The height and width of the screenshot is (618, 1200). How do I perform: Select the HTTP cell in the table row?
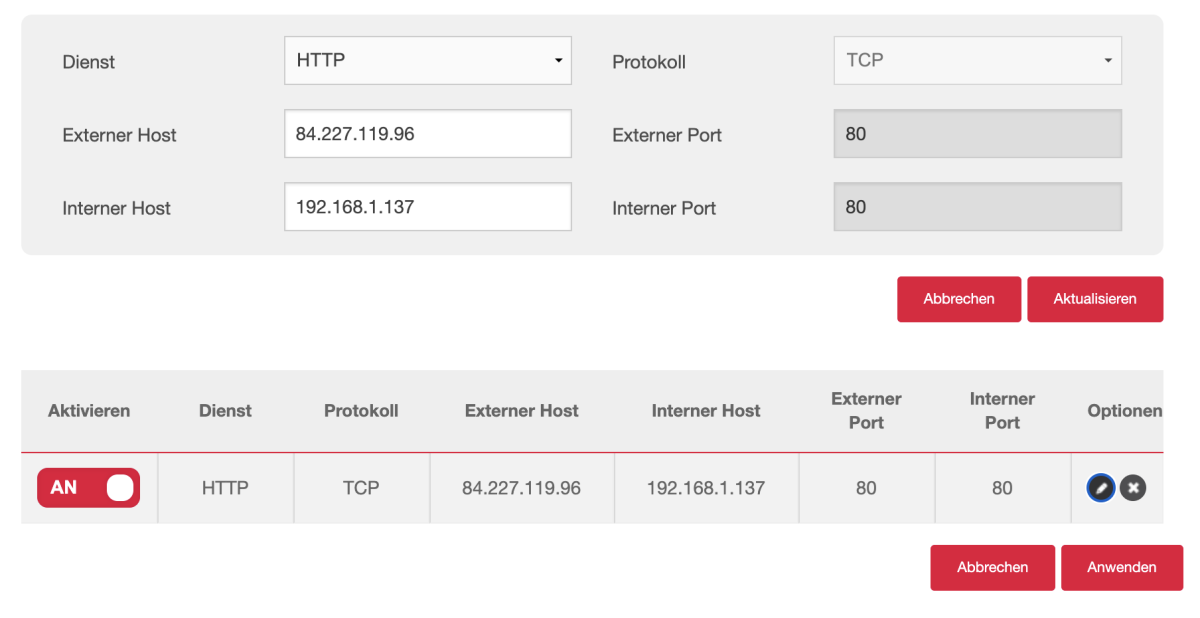[x=225, y=488]
